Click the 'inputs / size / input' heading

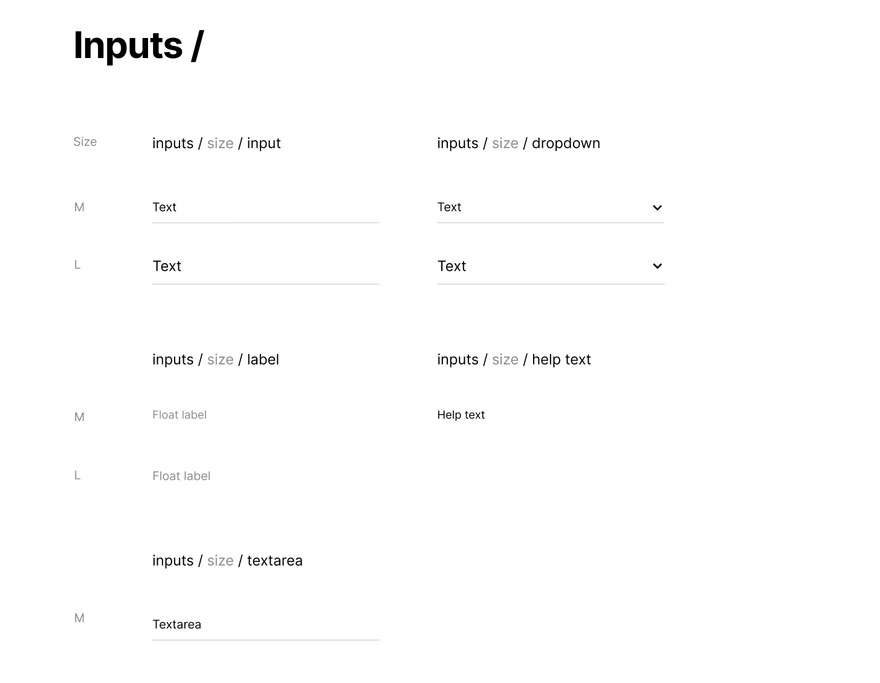216,143
